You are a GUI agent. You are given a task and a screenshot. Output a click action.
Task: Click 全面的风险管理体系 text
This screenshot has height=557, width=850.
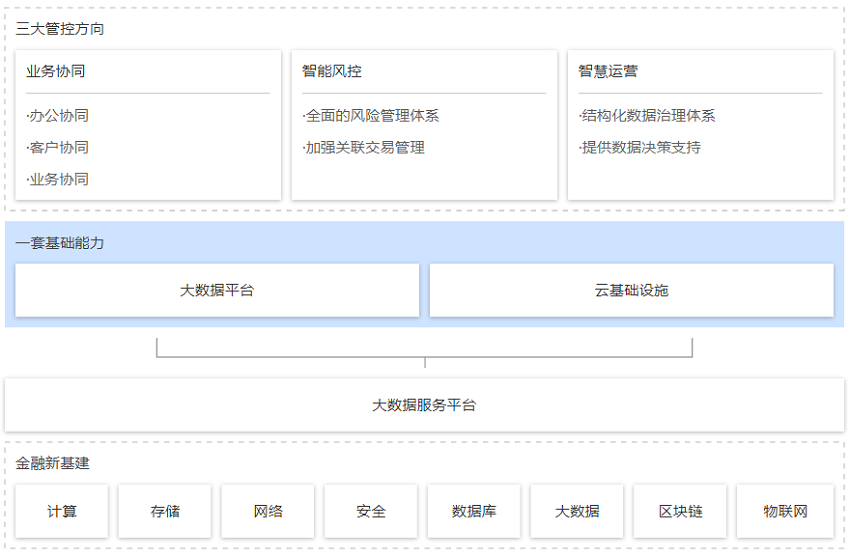coord(371,115)
